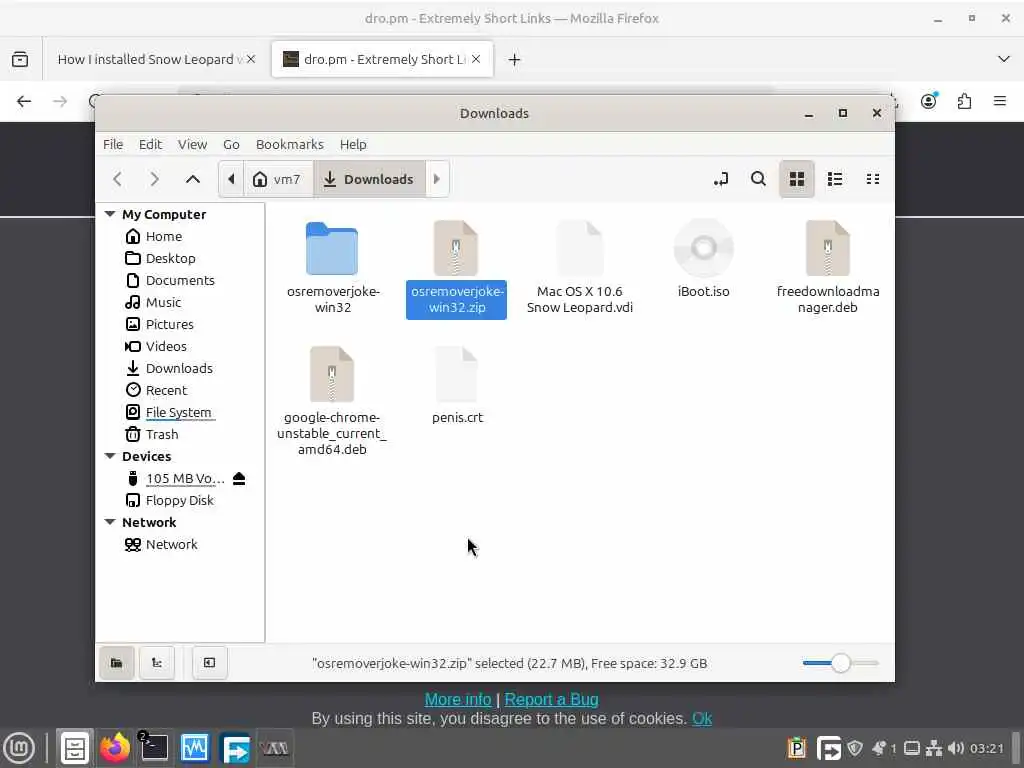Open the Bookmarks menu
This screenshot has width=1024, height=768.
coord(290,144)
